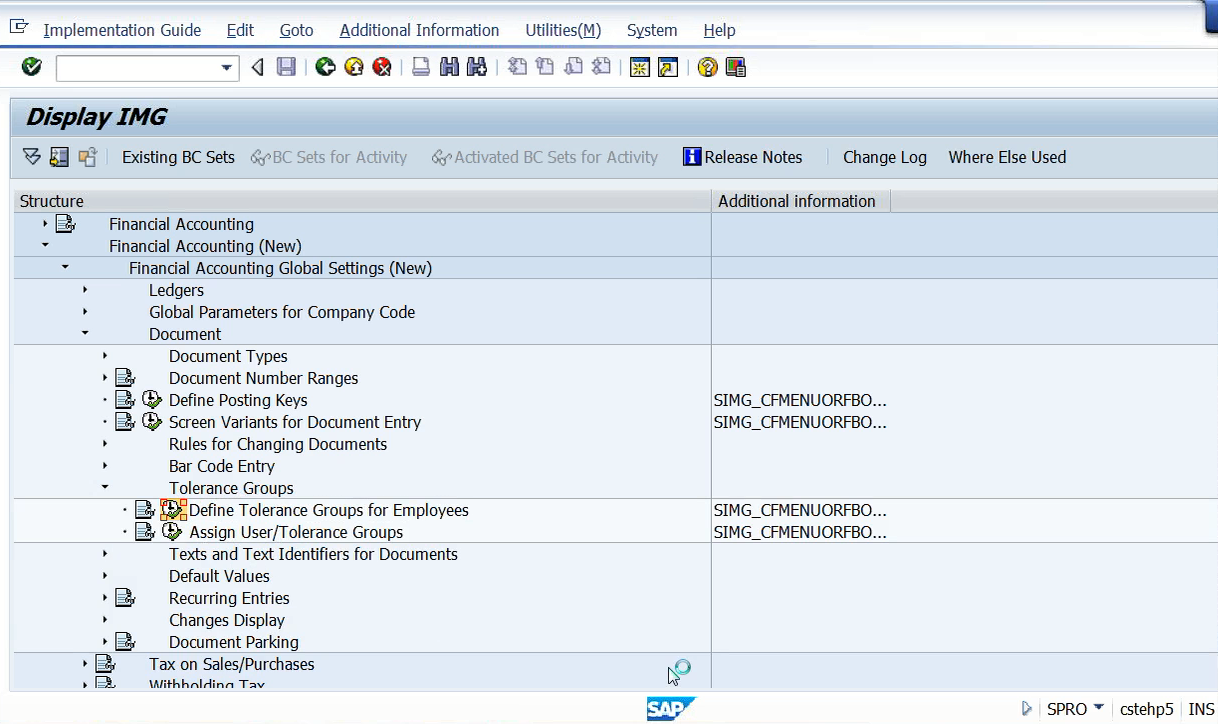Click the Previous Page icon
The width and height of the screenshot is (1218, 724).
[x=545, y=67]
